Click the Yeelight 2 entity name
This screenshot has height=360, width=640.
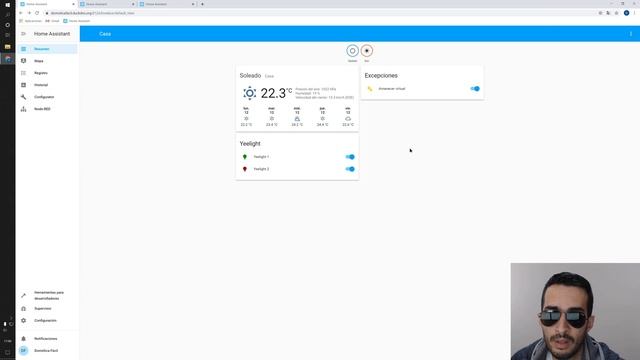click(261, 169)
